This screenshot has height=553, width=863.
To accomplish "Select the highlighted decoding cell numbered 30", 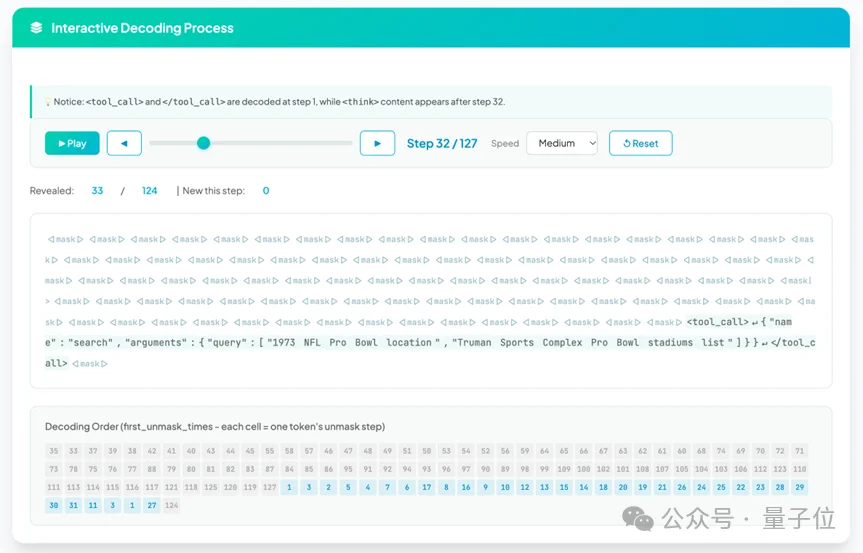I will [x=54, y=505].
